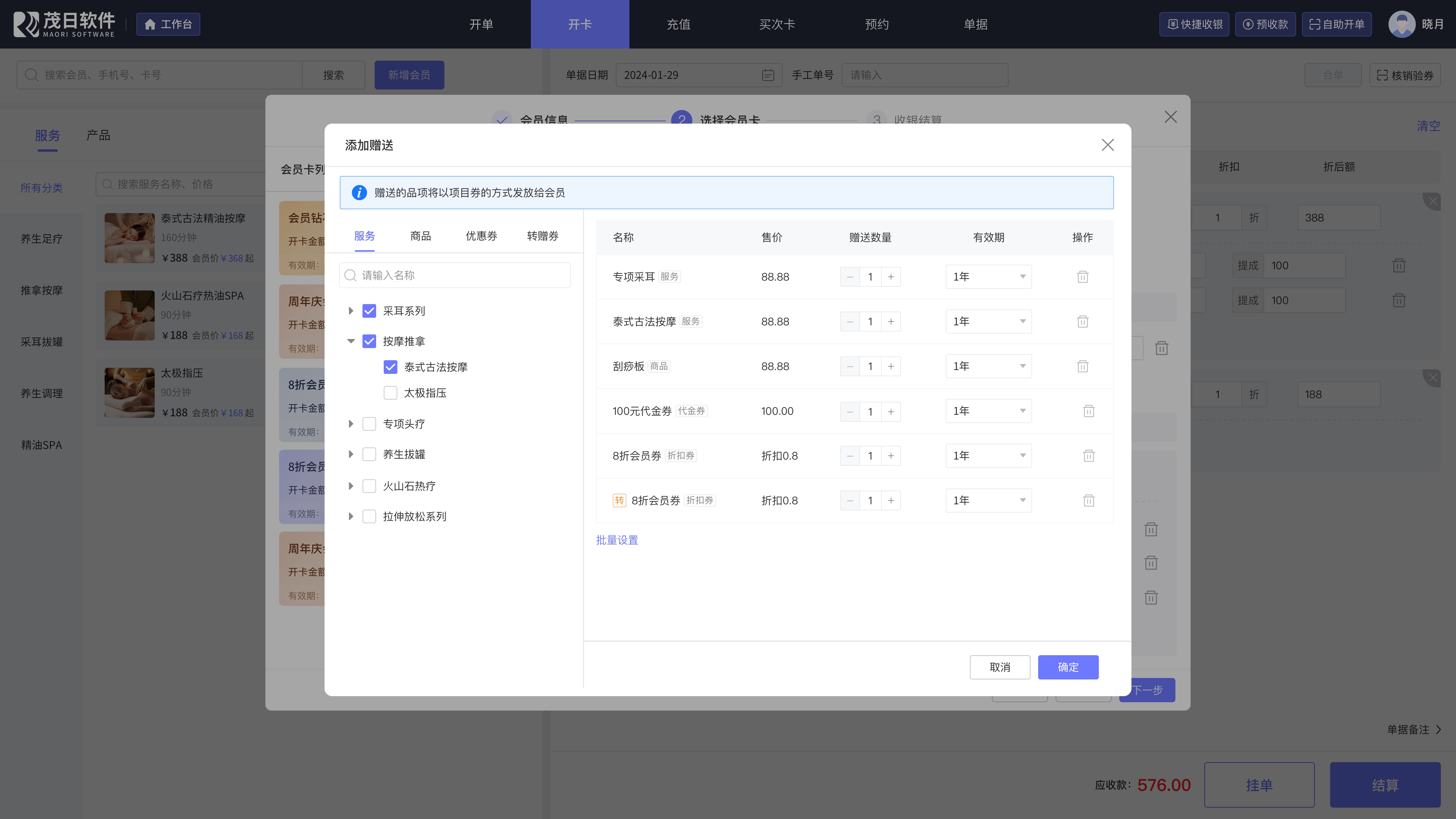This screenshot has height=819, width=1456.
Task: Click the info icon in notice banner
Action: pos(359,193)
